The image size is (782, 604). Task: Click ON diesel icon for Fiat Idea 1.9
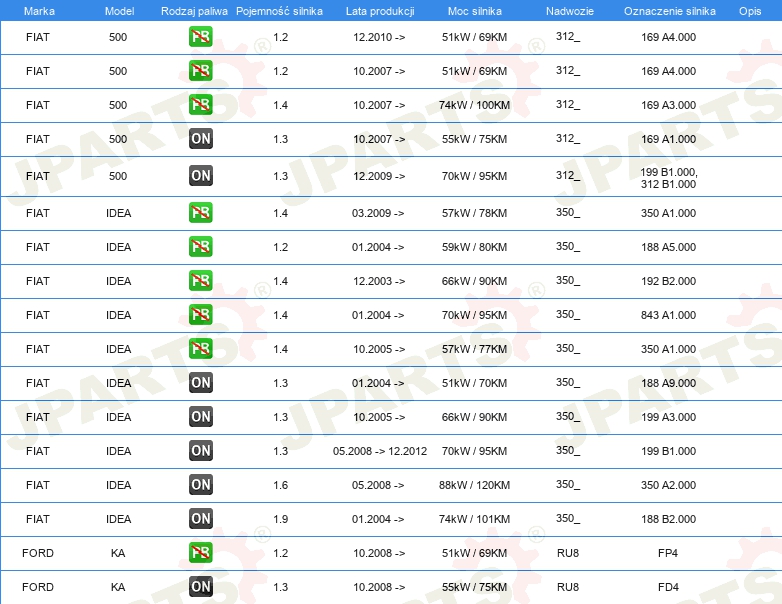click(x=200, y=518)
